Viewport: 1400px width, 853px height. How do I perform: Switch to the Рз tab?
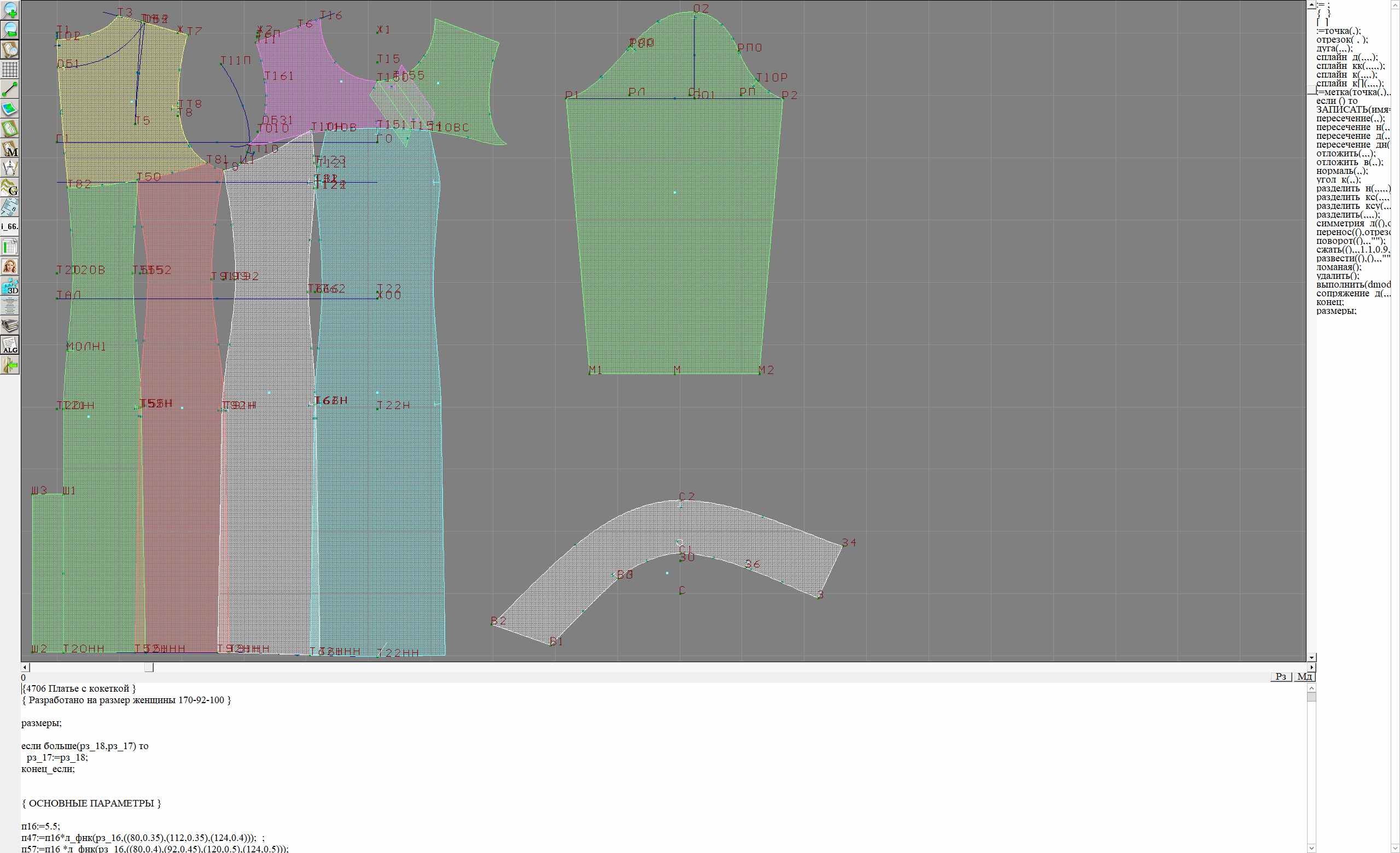pyautogui.click(x=1281, y=676)
